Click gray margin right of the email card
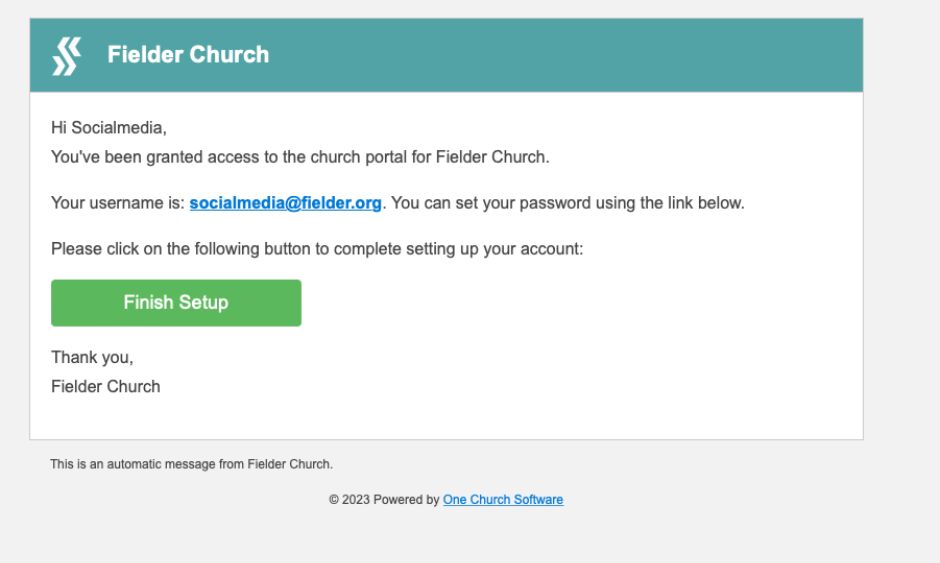The image size is (940, 563). [900, 250]
